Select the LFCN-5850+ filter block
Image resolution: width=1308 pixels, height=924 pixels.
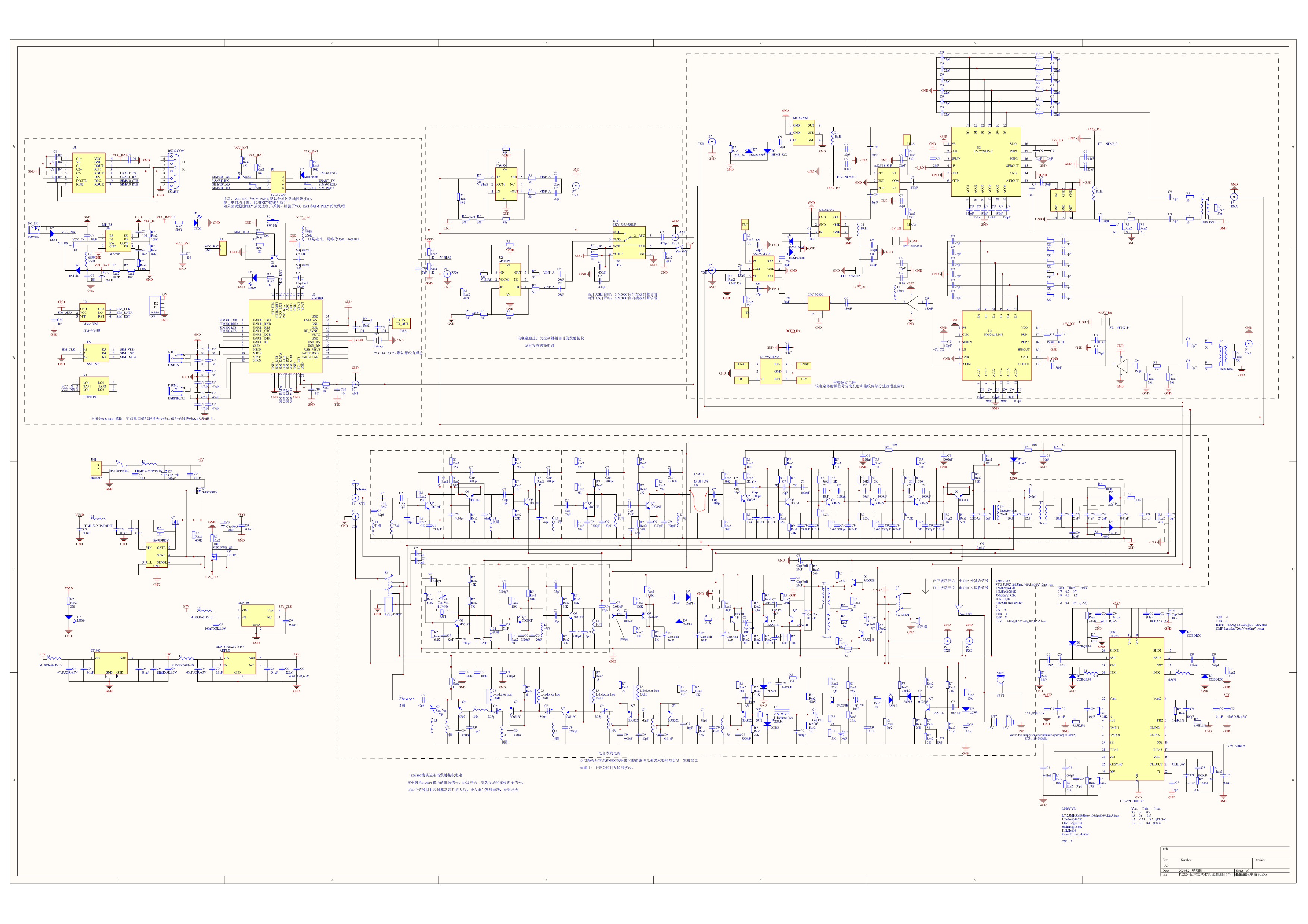[x=818, y=303]
